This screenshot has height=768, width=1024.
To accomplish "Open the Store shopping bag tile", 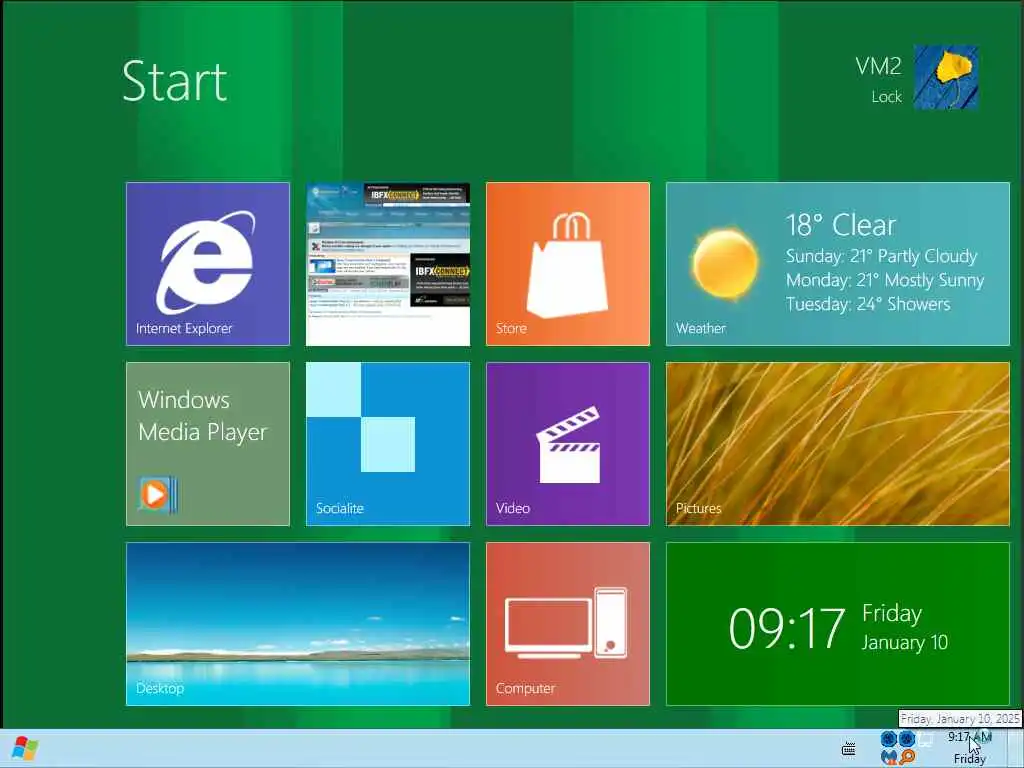I will (x=568, y=264).
